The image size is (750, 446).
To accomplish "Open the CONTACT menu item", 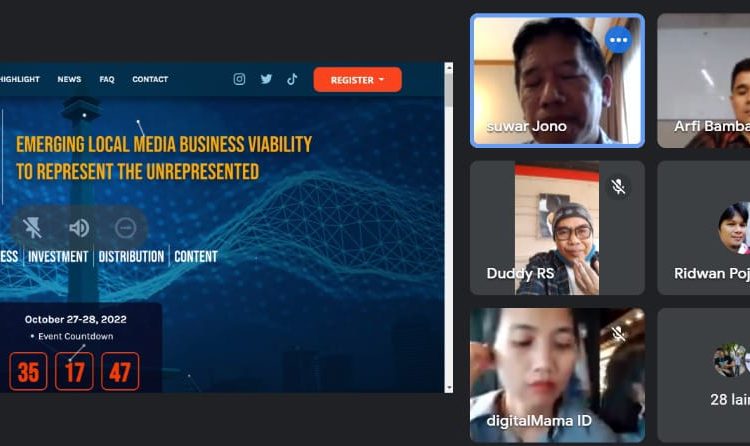I will click(x=150, y=79).
